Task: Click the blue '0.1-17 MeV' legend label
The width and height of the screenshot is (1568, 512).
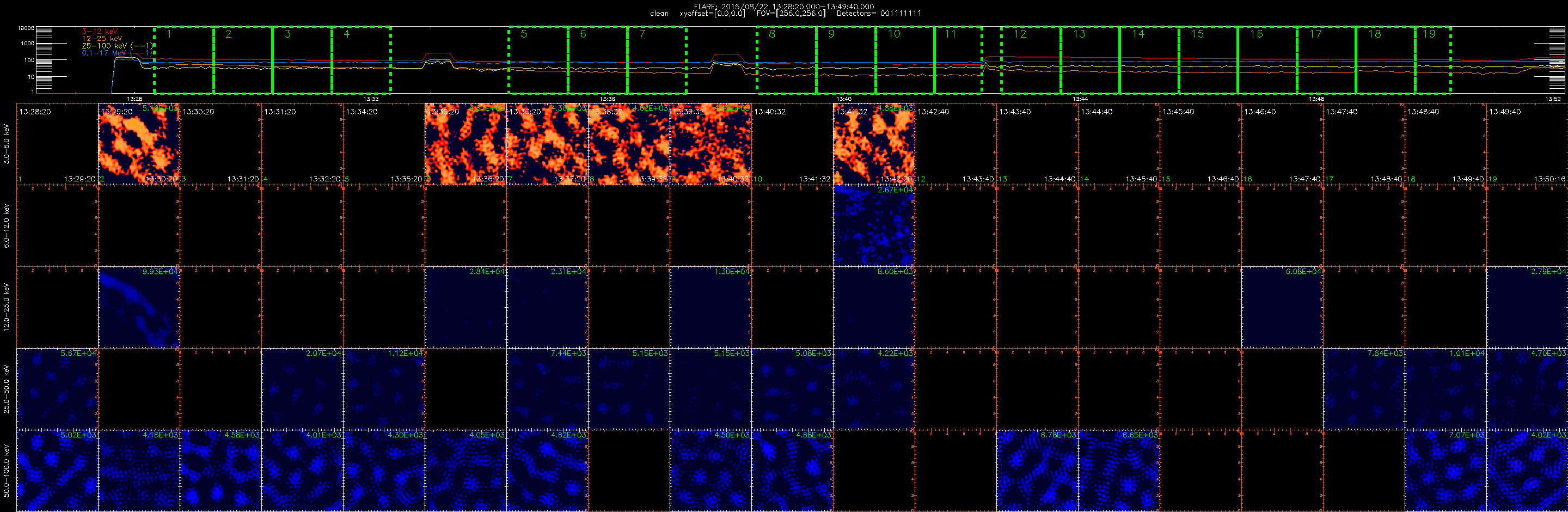Action: (x=117, y=53)
